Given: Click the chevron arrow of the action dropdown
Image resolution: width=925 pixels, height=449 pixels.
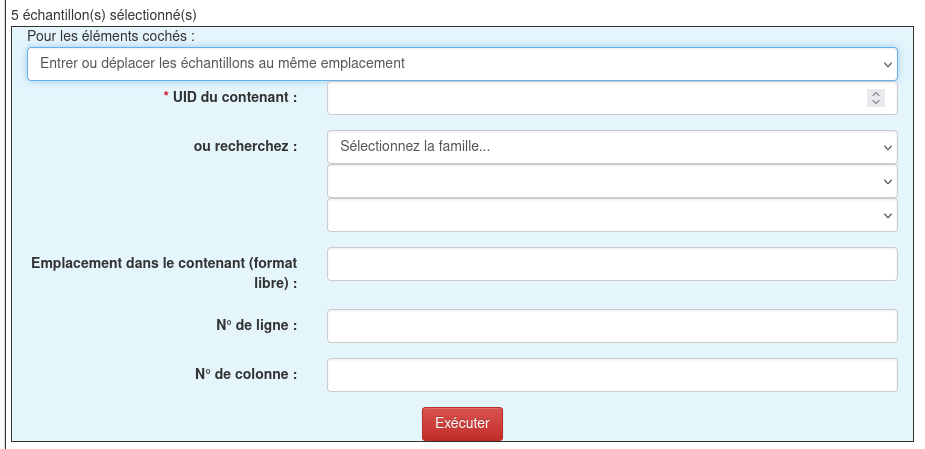Looking at the screenshot, I should point(887,64).
